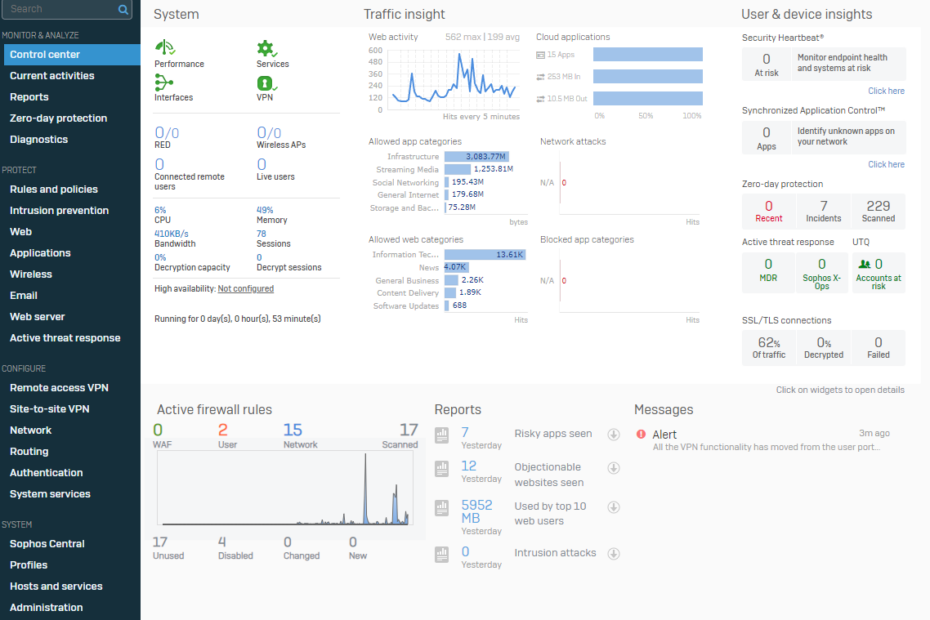Open the Performance gauge icon
The image size is (930, 620).
click(165, 47)
